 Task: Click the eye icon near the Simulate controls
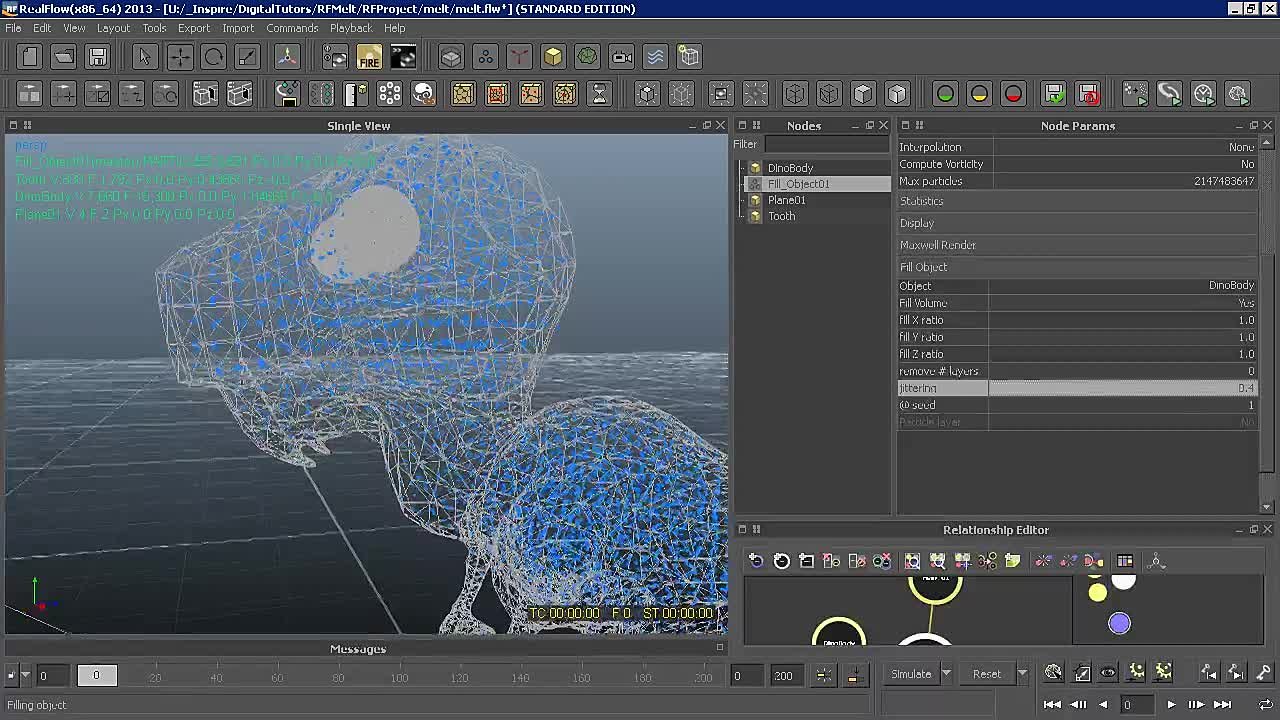[x=1107, y=673]
